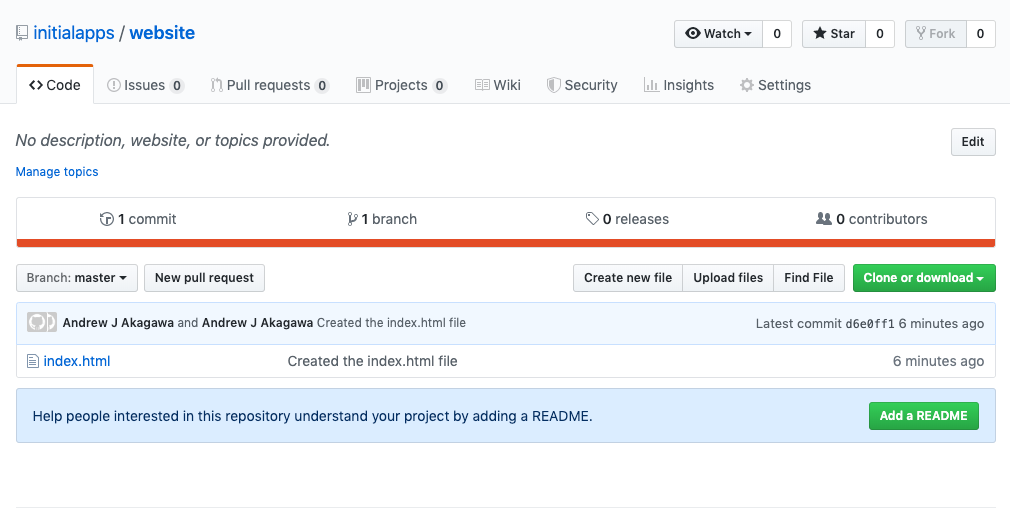Click the index.html row's 6 minutes ago timestamp

point(939,362)
